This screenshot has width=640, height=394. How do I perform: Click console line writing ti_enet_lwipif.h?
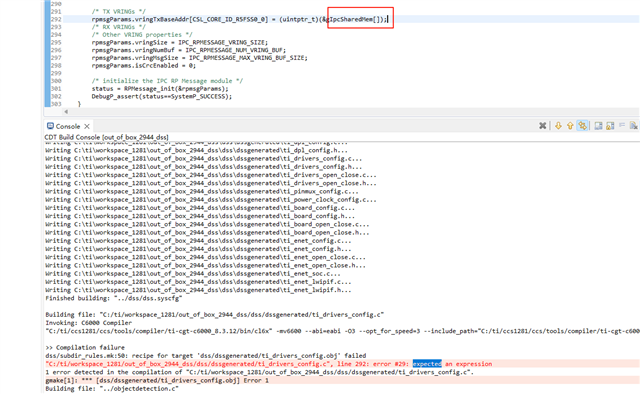pyautogui.click(x=198, y=290)
